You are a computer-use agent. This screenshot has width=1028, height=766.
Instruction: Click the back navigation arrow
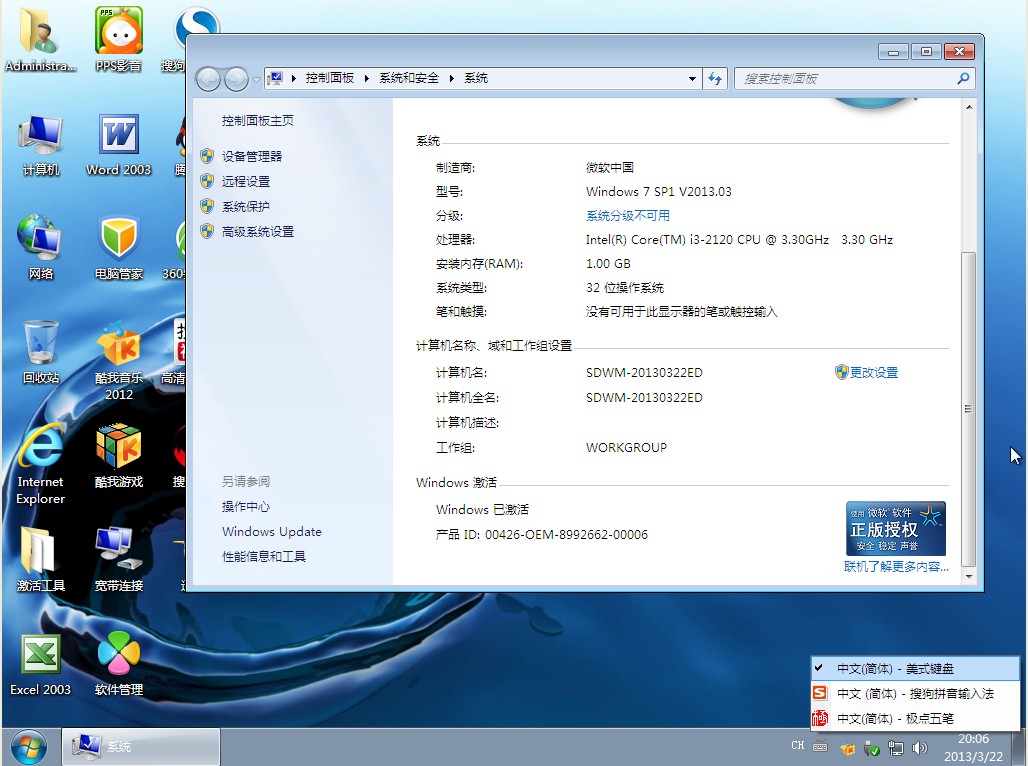point(208,79)
